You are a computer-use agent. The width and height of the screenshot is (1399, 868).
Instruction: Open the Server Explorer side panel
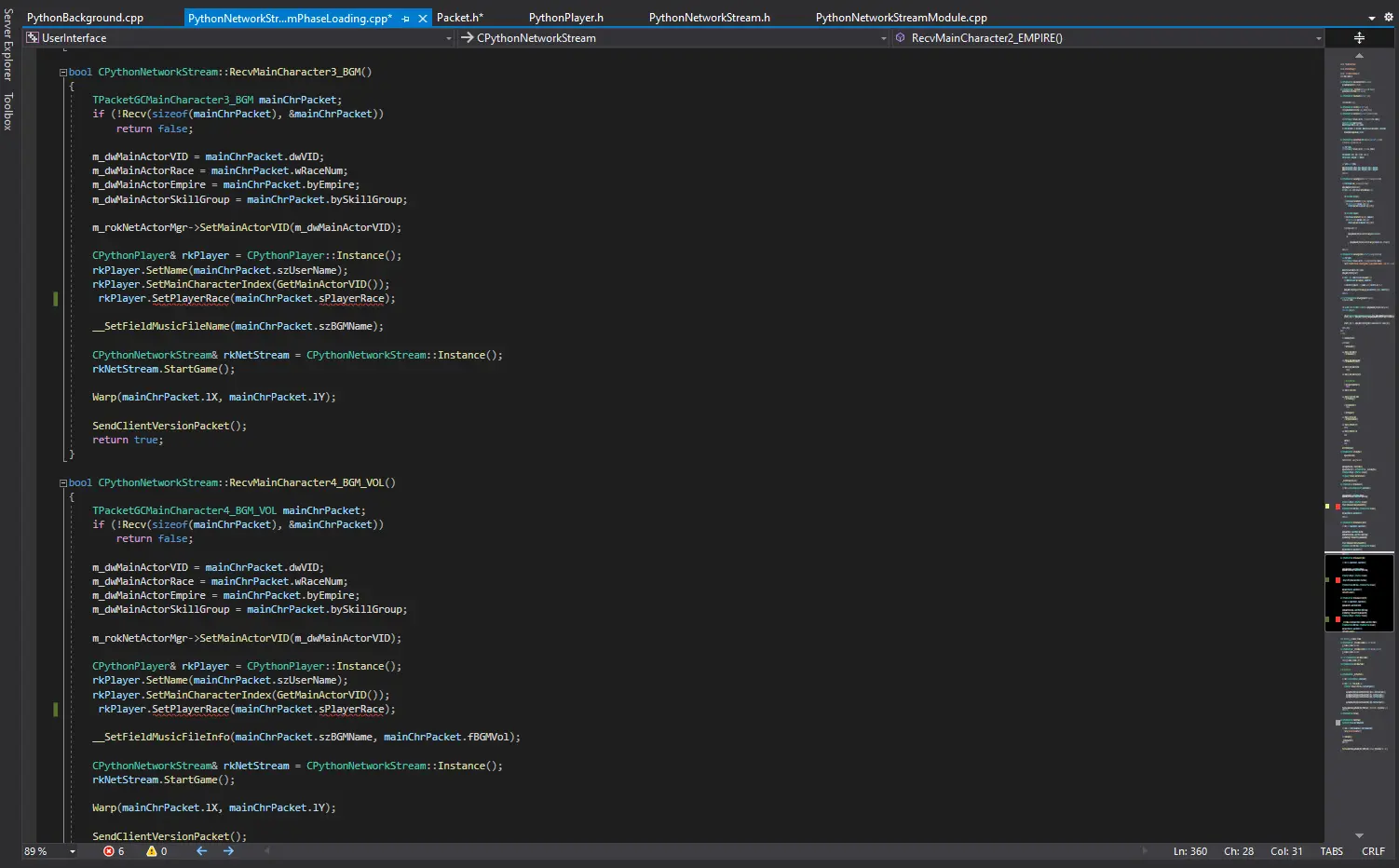pyautogui.click(x=8, y=45)
